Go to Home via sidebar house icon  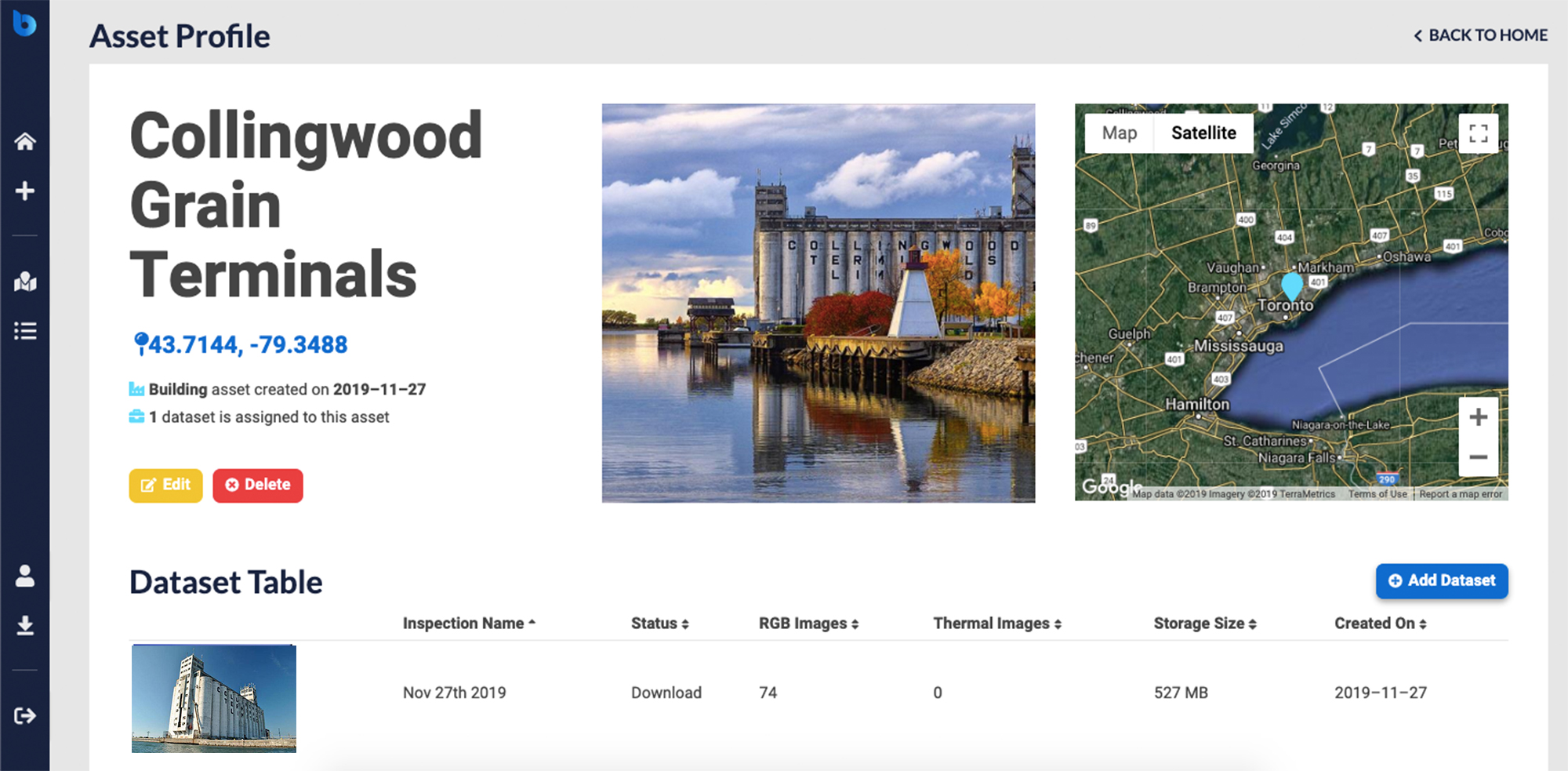tap(25, 141)
